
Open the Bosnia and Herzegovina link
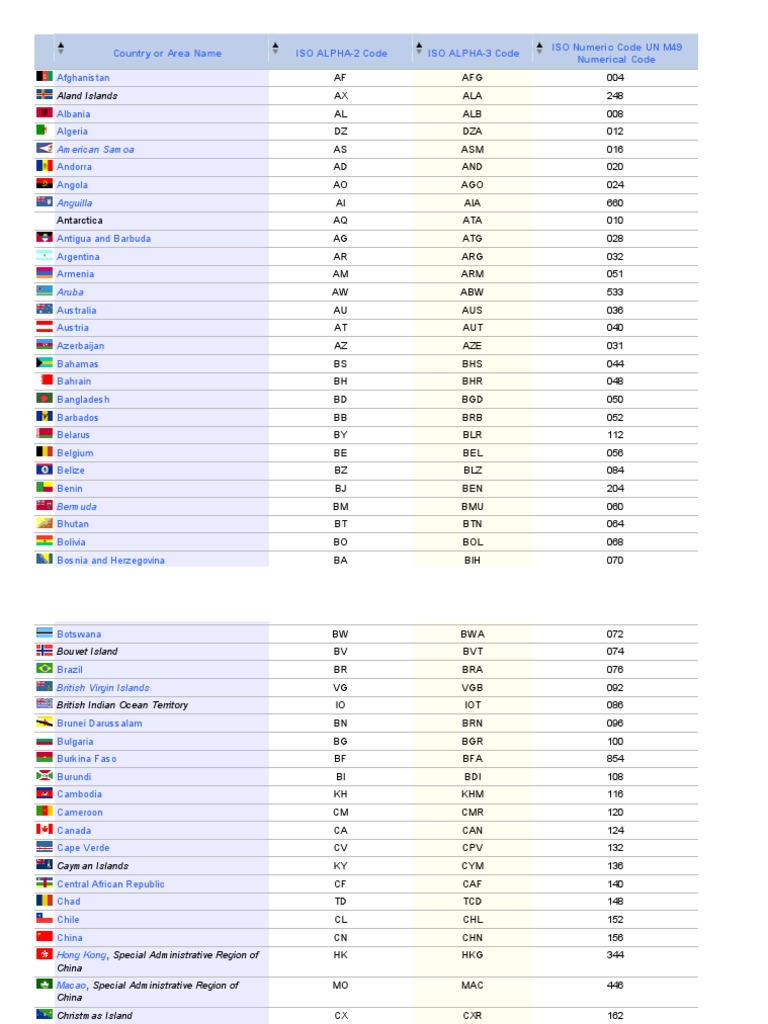pyautogui.click(x=110, y=561)
